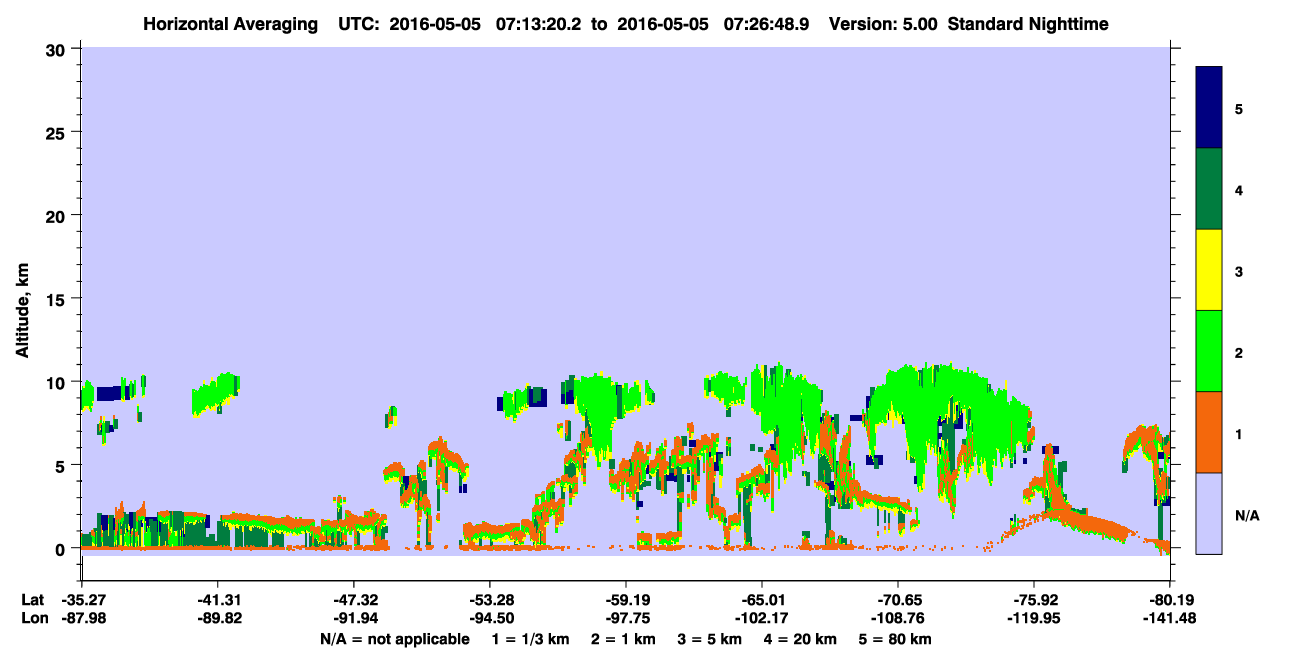Click the orange color bar segment 1
Viewport: 1300px width, 667px height.
coord(1209,432)
